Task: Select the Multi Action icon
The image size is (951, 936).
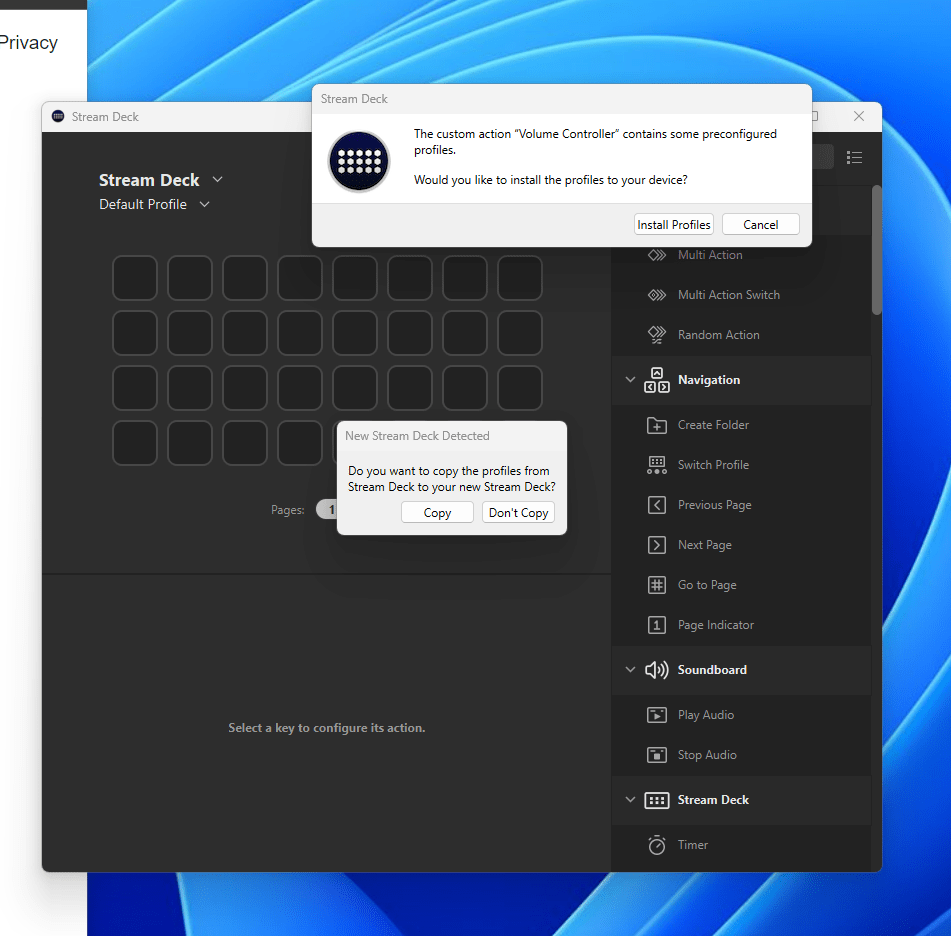Action: (x=657, y=255)
